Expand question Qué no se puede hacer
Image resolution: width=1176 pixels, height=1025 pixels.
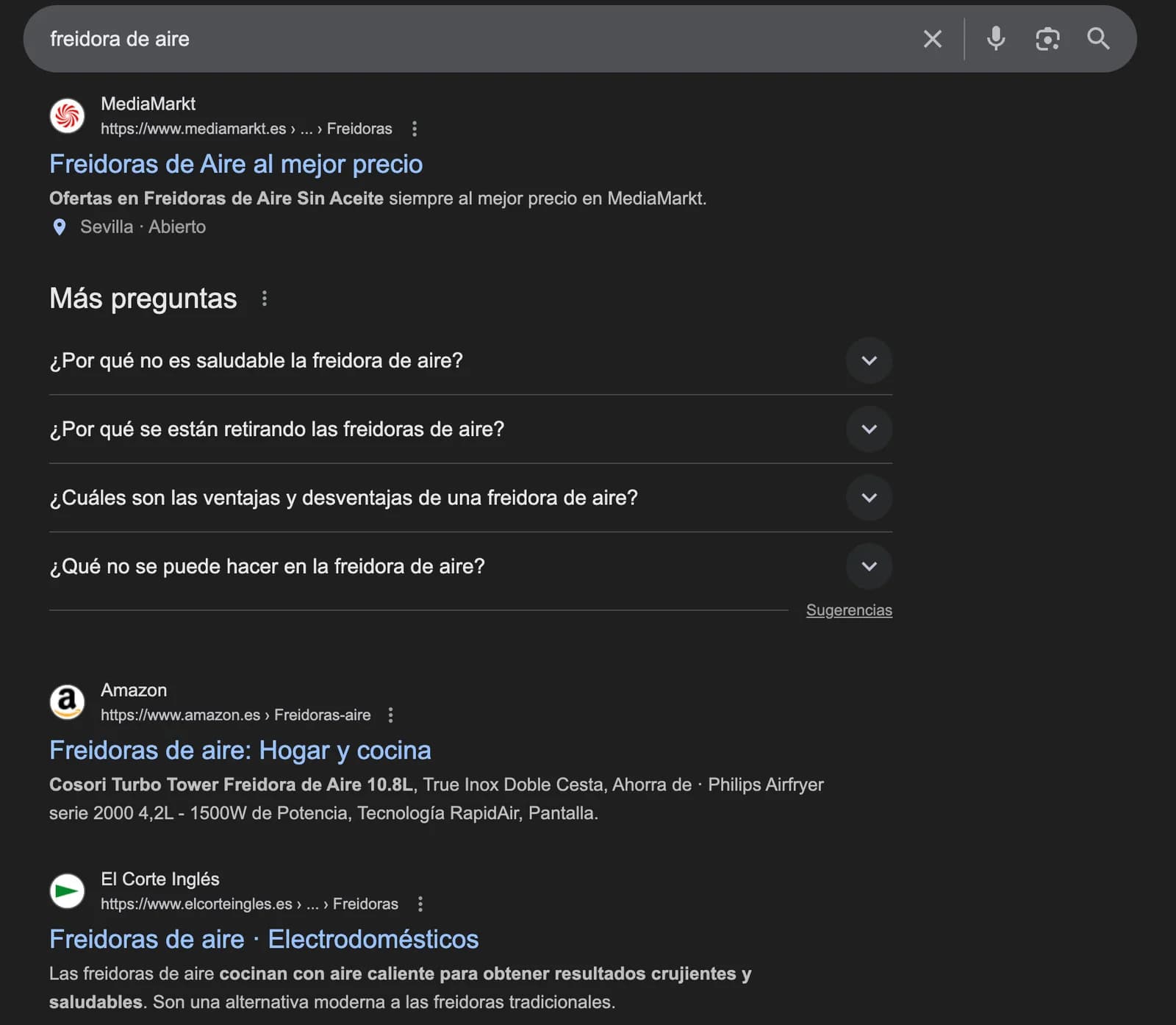pyautogui.click(x=869, y=566)
